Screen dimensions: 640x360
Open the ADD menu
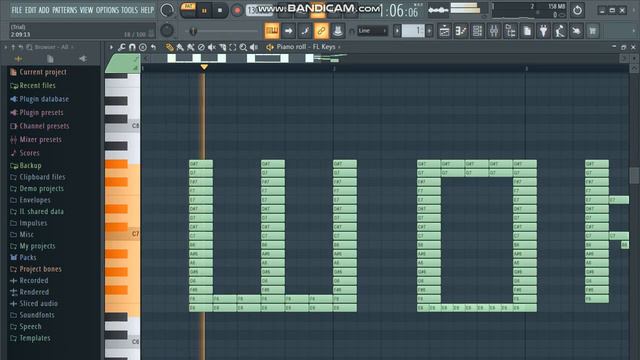(x=44, y=10)
